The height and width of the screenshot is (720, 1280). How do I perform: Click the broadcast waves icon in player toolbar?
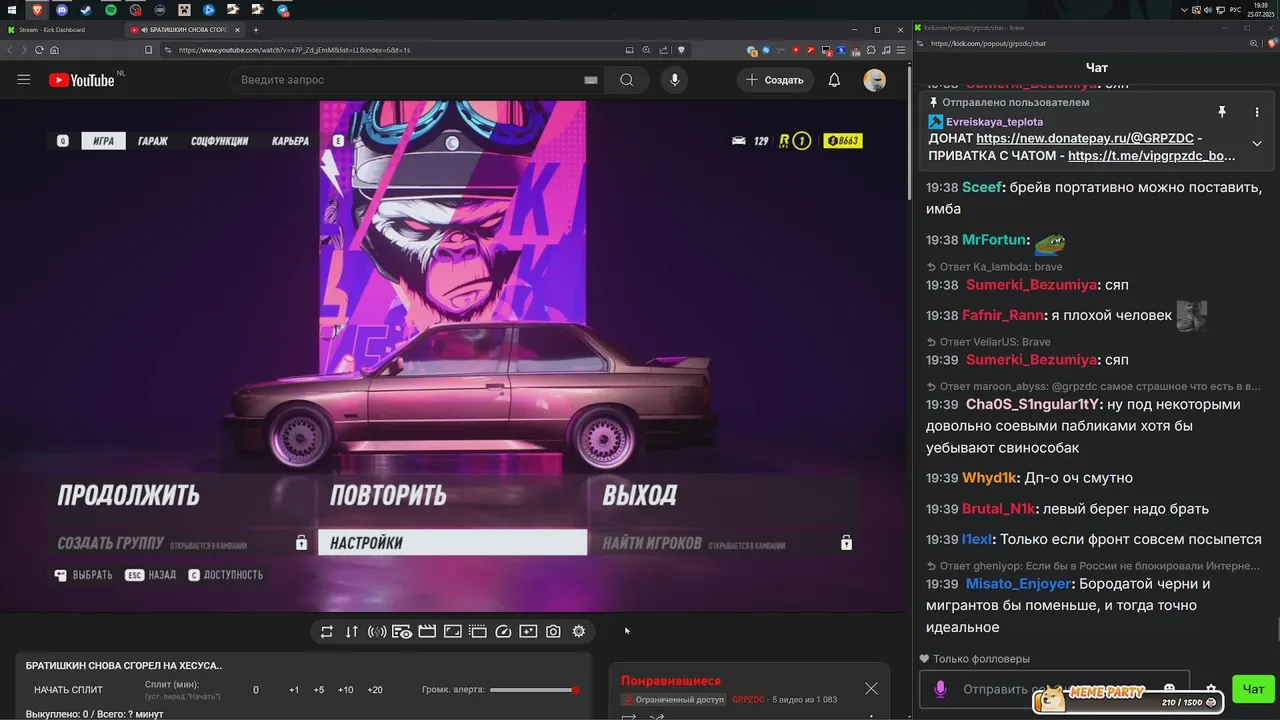(377, 632)
